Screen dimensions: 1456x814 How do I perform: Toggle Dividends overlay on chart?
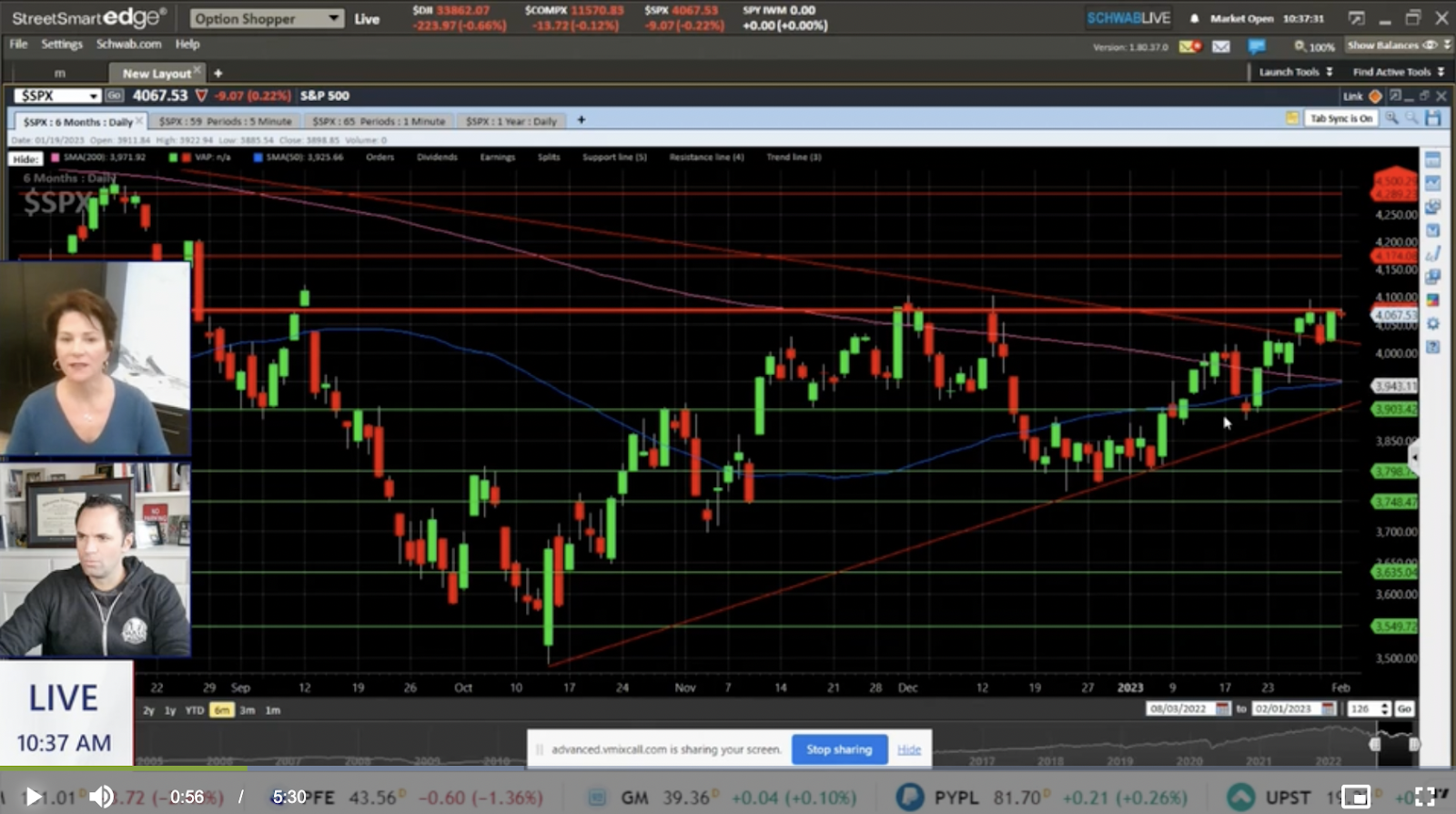(x=437, y=158)
